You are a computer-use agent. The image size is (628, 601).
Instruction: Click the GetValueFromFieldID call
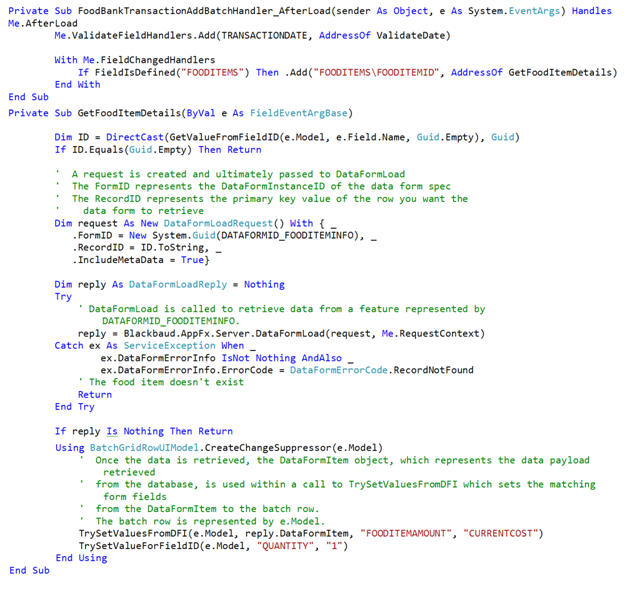[224, 137]
